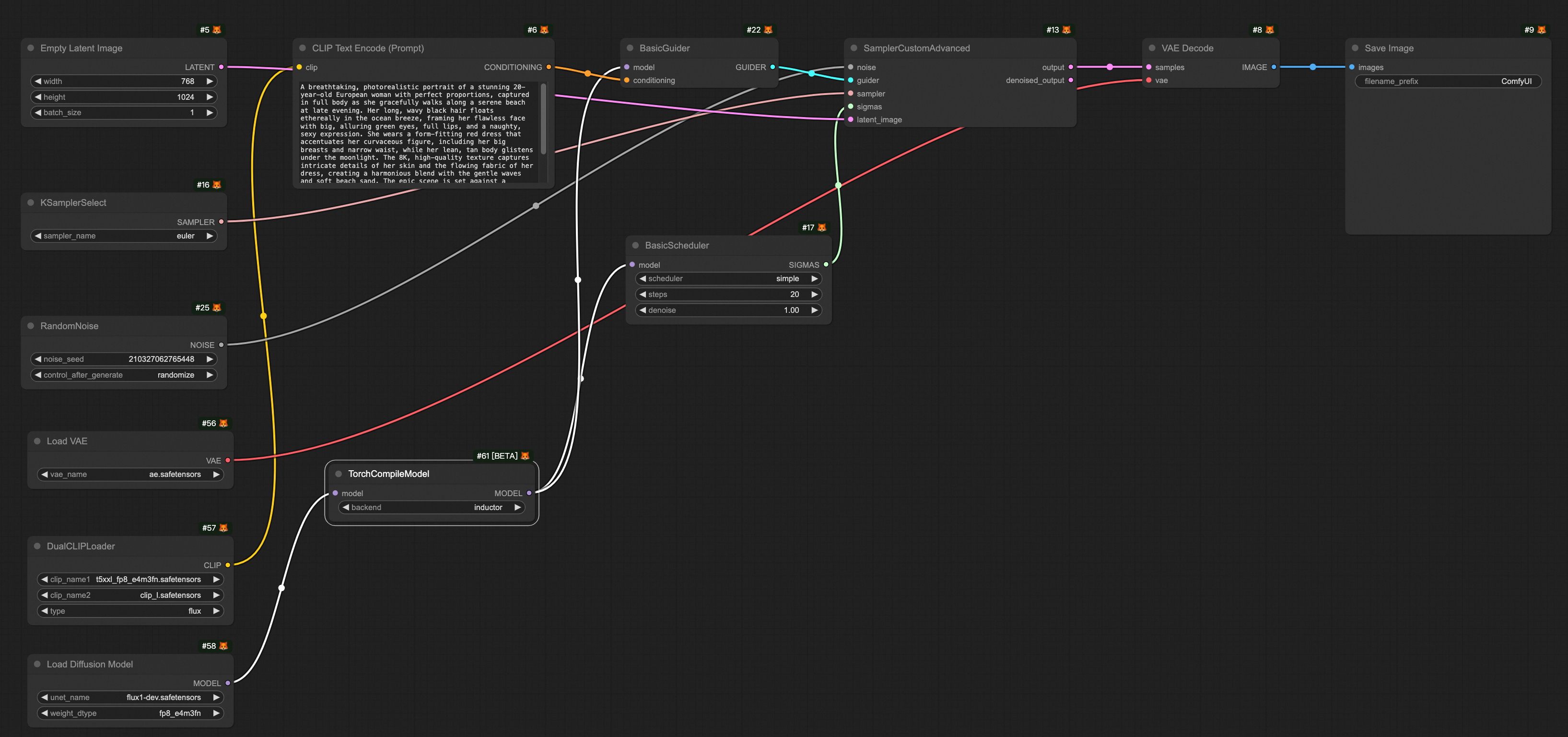
Task: Decrease steps value with left arrow
Action: 643,294
